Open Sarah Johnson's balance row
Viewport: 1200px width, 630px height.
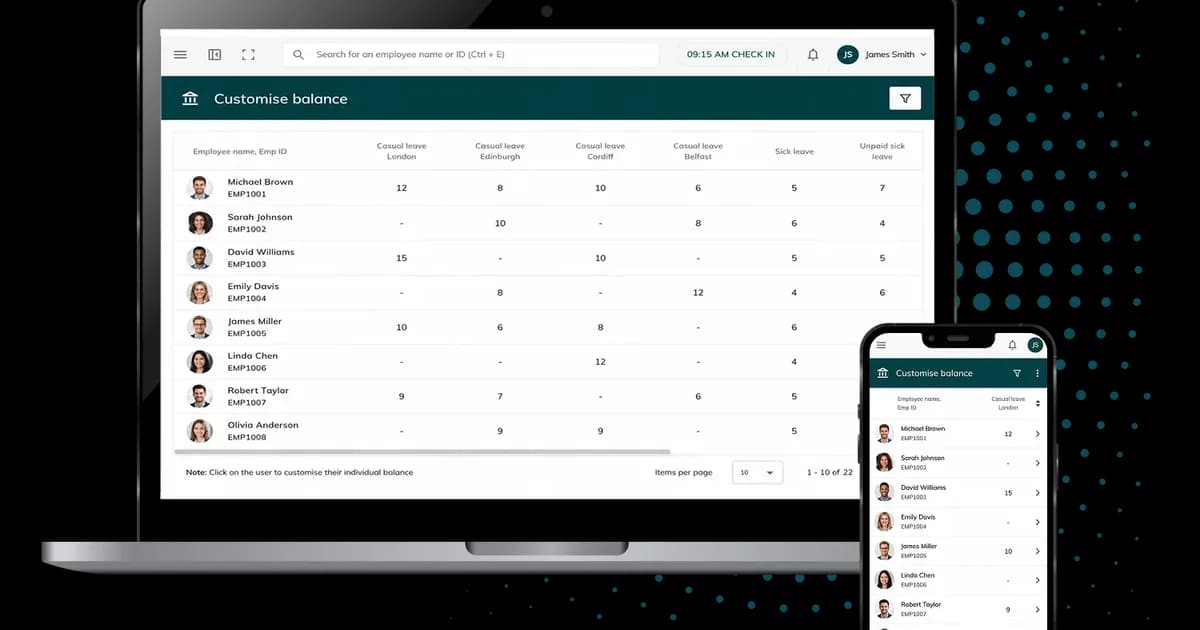click(547, 223)
